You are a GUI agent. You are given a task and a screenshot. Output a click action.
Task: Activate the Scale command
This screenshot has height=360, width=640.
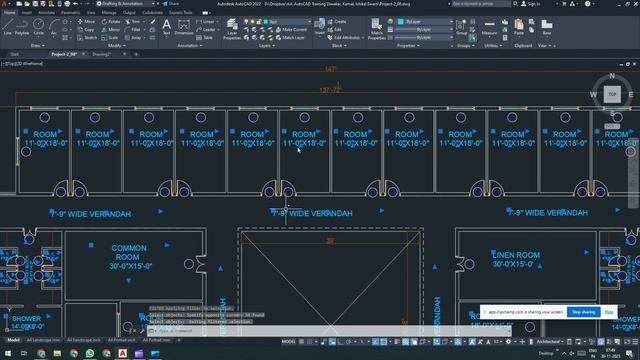[110, 38]
